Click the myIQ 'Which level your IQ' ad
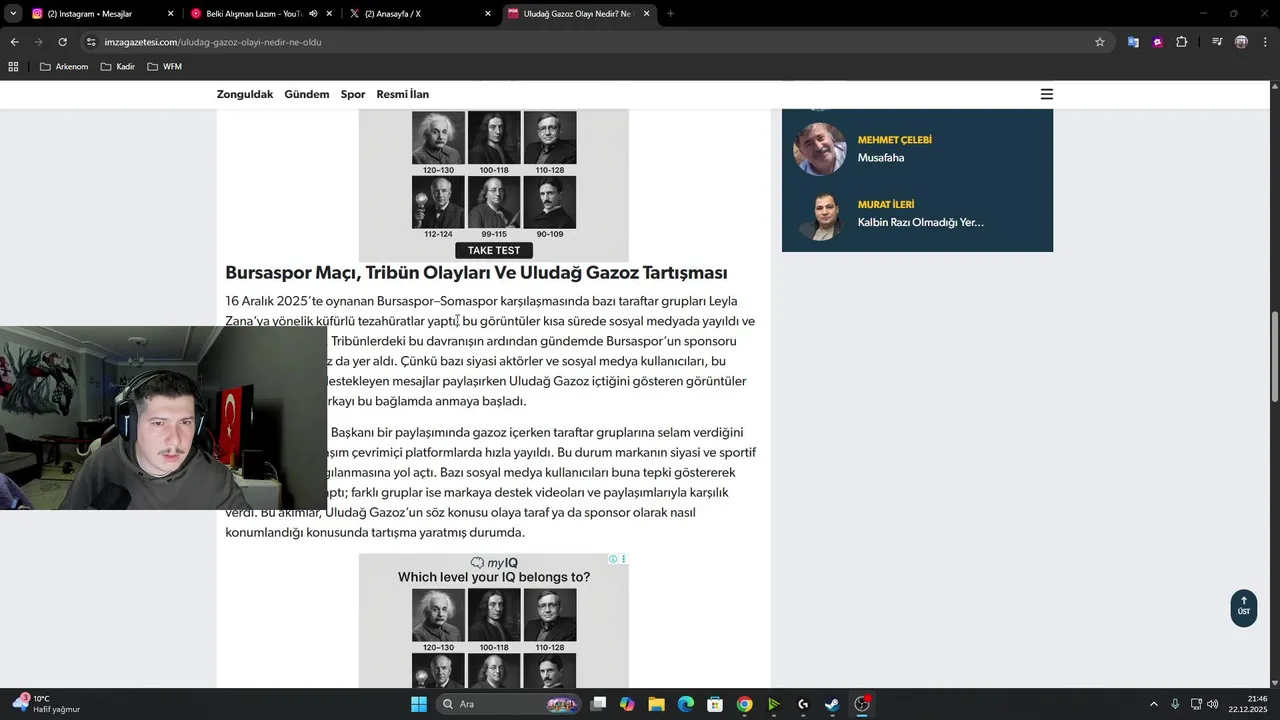Image resolution: width=1280 pixels, height=720 pixels. click(x=494, y=620)
